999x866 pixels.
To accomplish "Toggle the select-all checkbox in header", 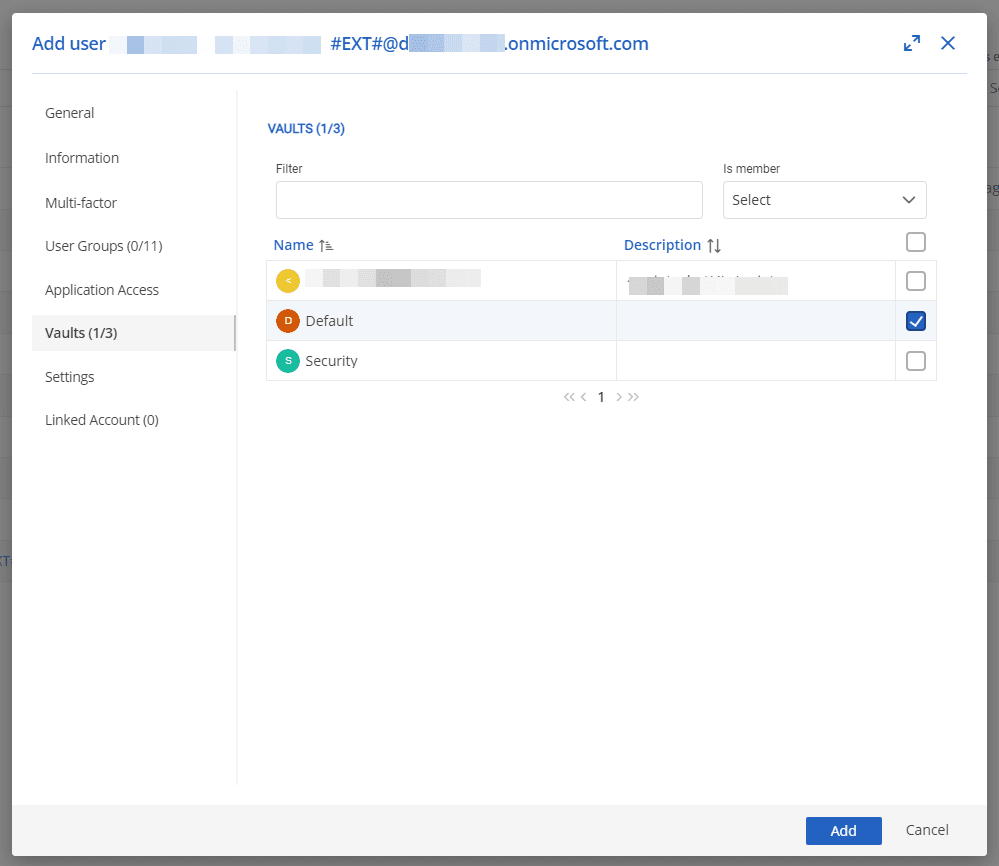I will click(x=915, y=242).
